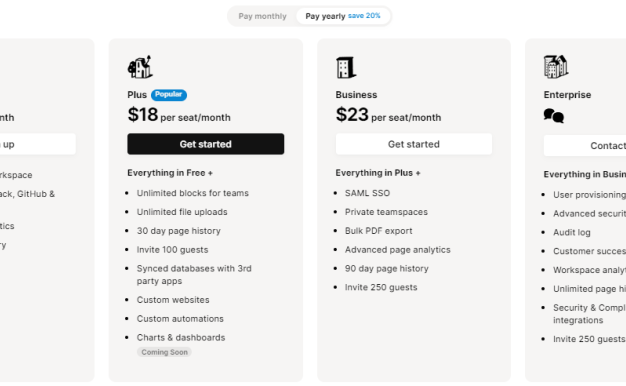Click the $23 per seat/month price
The width and height of the screenshot is (626, 386).
(x=388, y=115)
